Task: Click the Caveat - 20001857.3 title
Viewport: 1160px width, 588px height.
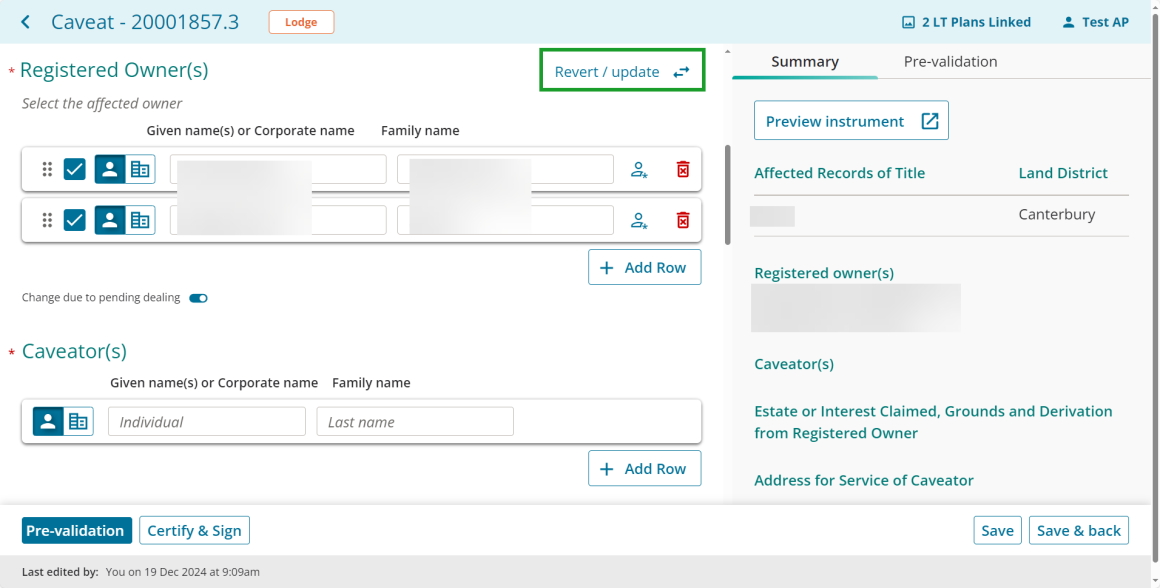Action: 145,22
